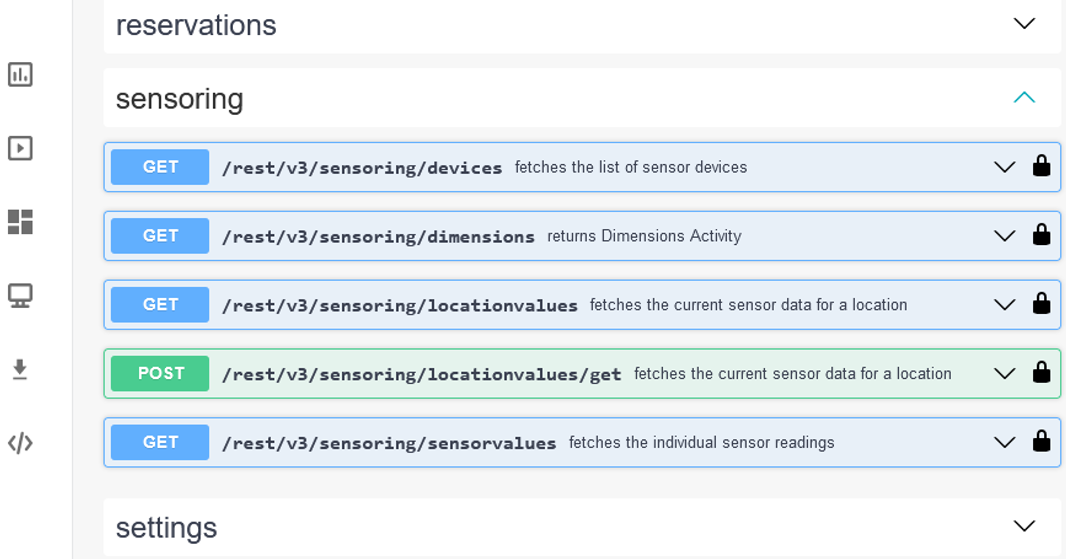Click GET badge of sensoring/dimensions
The height and width of the screenshot is (559, 1066).
[x=160, y=236]
